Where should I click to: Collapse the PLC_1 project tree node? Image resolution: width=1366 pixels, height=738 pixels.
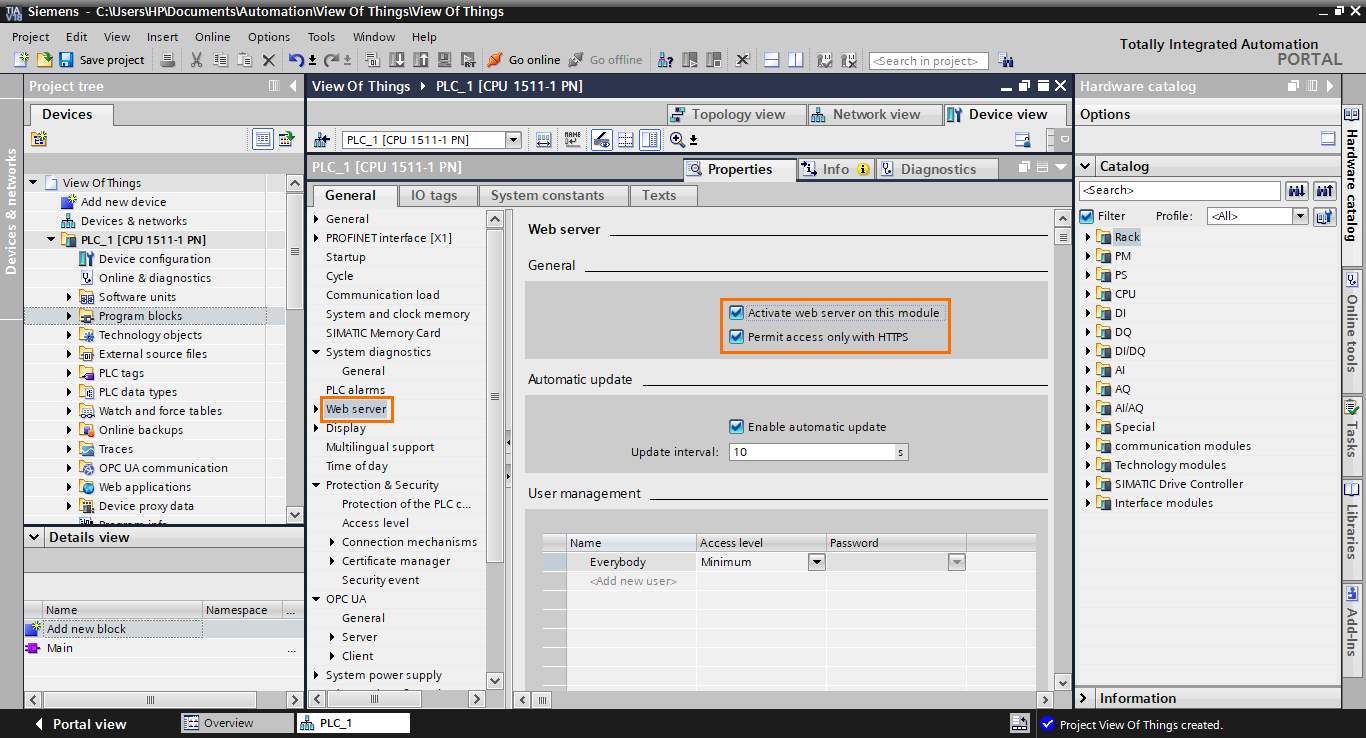pyautogui.click(x=51, y=240)
